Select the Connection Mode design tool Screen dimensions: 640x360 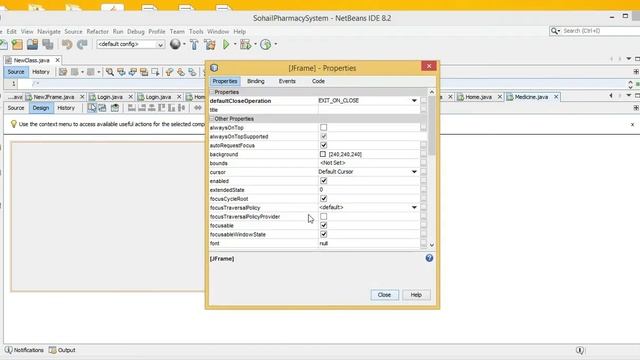click(102, 108)
